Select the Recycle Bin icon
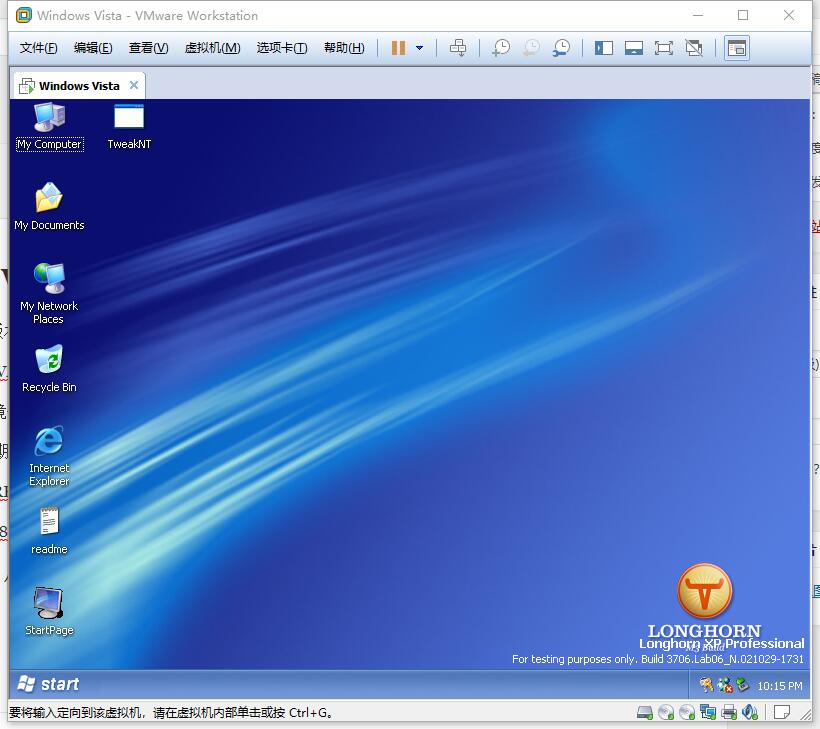This screenshot has width=820, height=729. point(49,369)
